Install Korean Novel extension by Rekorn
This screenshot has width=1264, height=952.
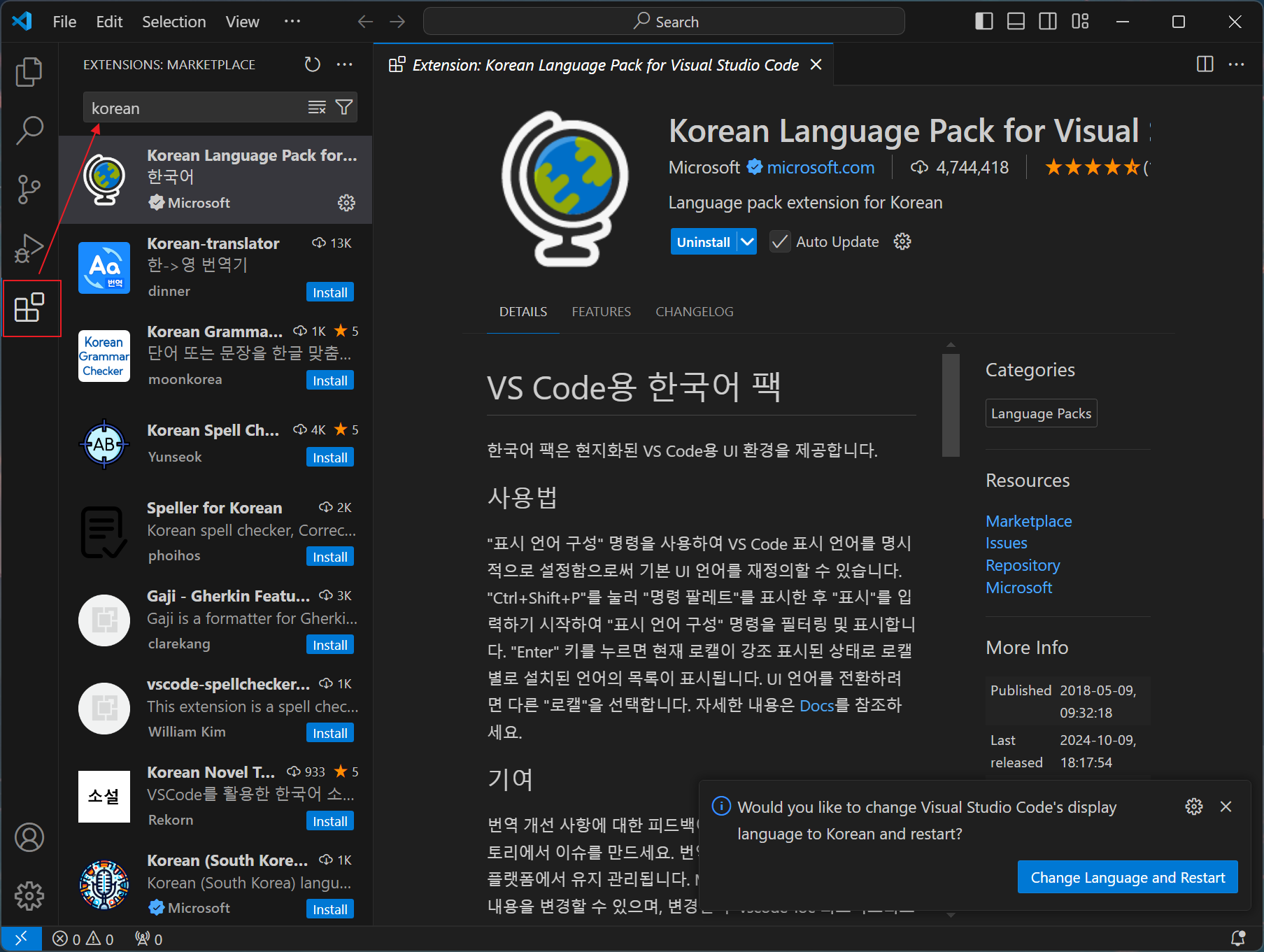click(x=330, y=821)
